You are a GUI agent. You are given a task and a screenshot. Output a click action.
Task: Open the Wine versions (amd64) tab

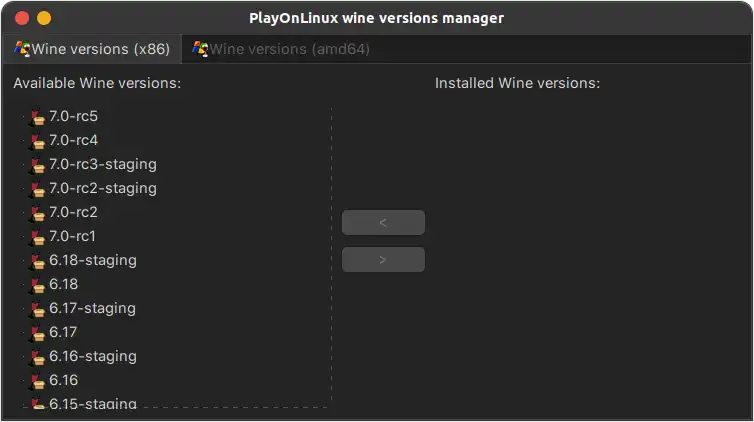pos(281,49)
